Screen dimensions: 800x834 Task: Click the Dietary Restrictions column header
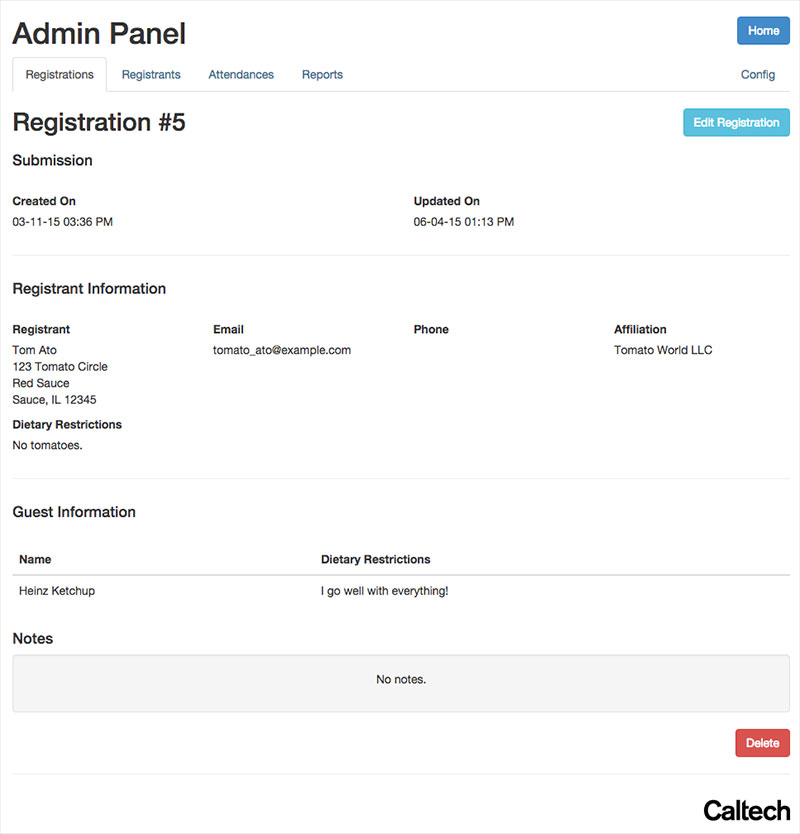[376, 560]
